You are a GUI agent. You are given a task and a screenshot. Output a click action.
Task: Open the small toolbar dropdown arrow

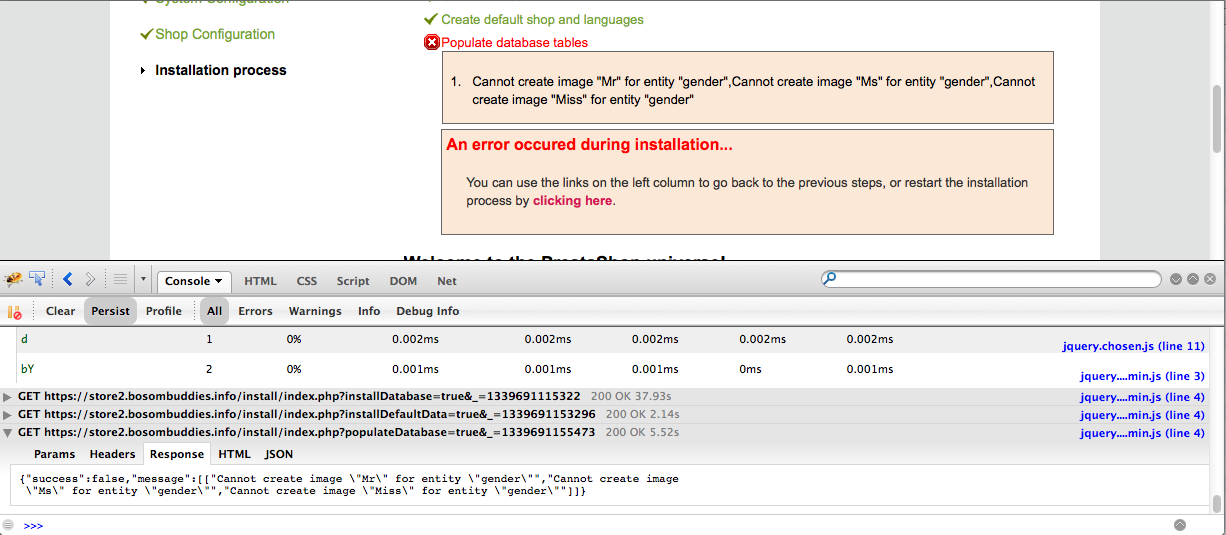tap(143, 280)
